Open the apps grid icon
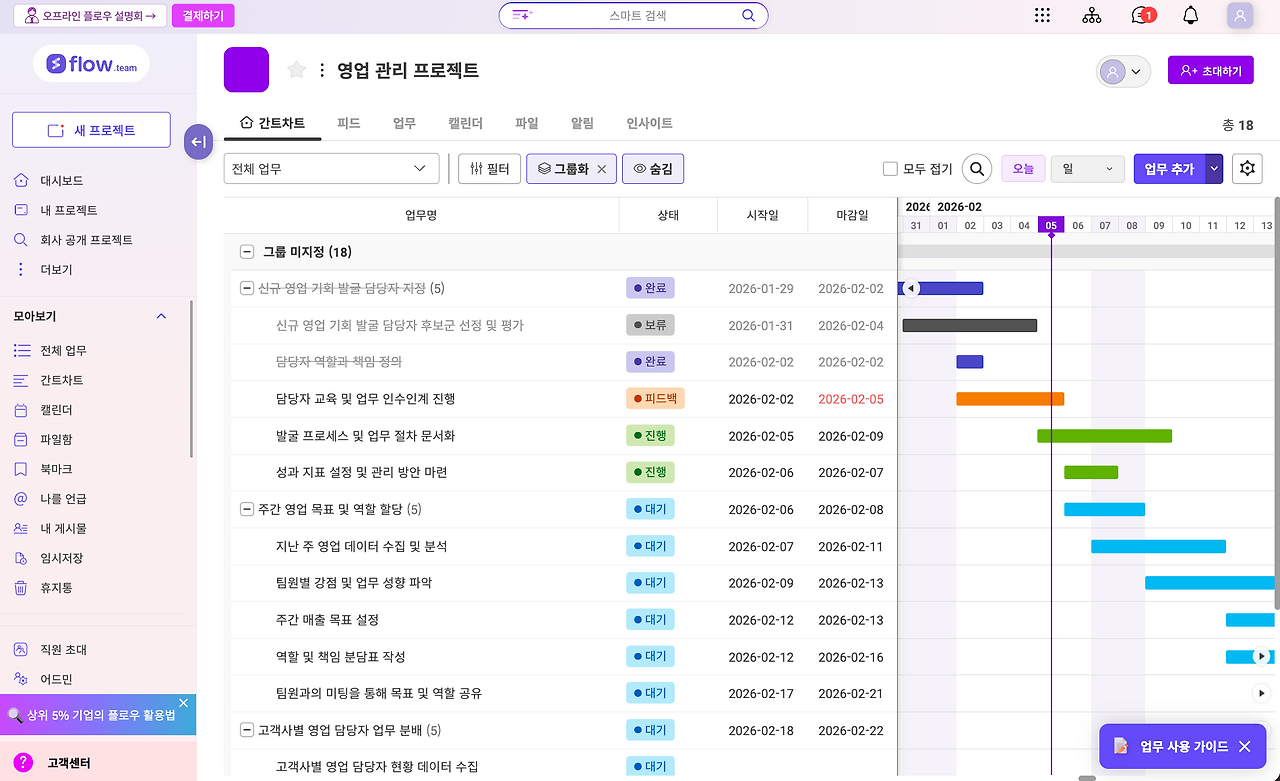This screenshot has height=781, width=1280. [x=1042, y=15]
